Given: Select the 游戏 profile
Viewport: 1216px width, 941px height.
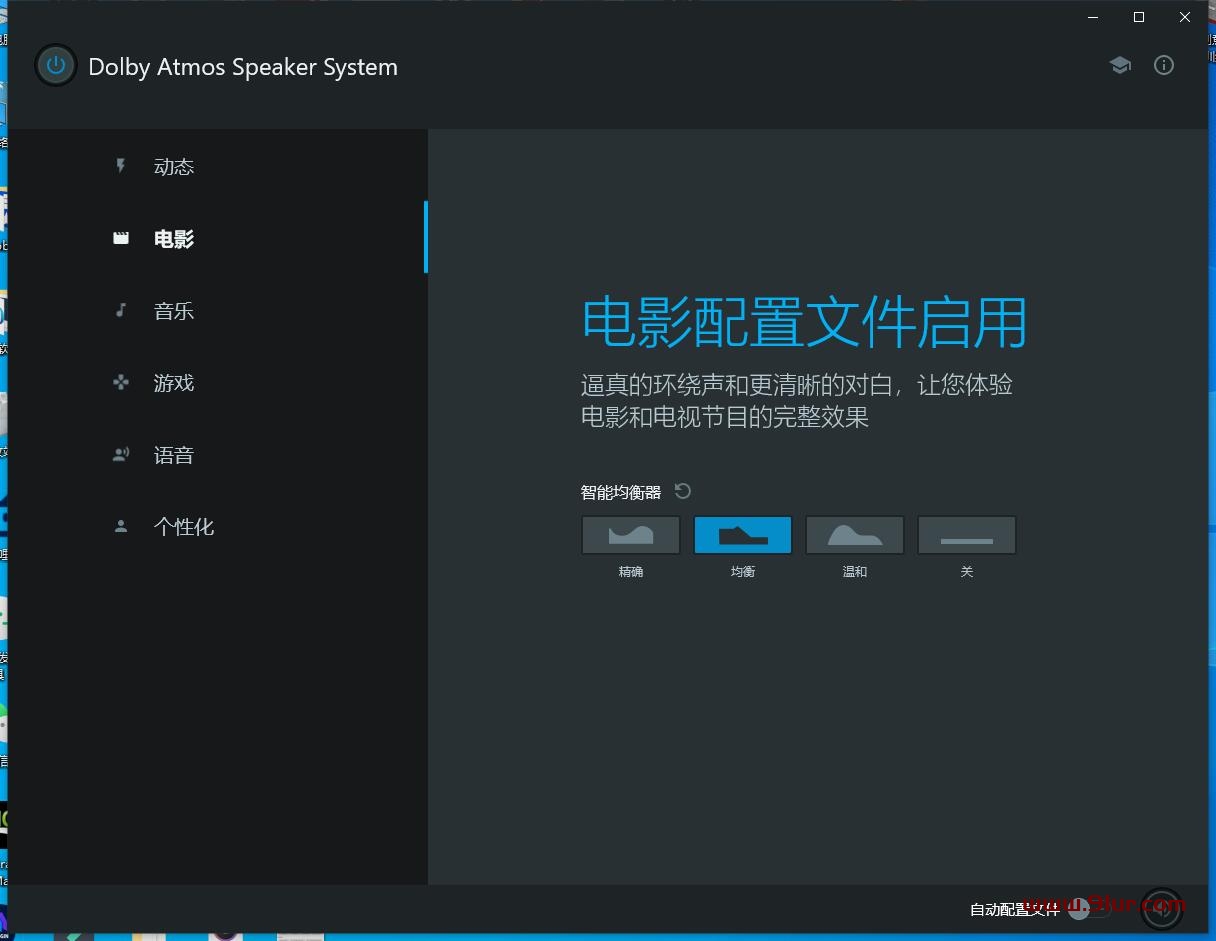Looking at the screenshot, I should click(x=218, y=382).
